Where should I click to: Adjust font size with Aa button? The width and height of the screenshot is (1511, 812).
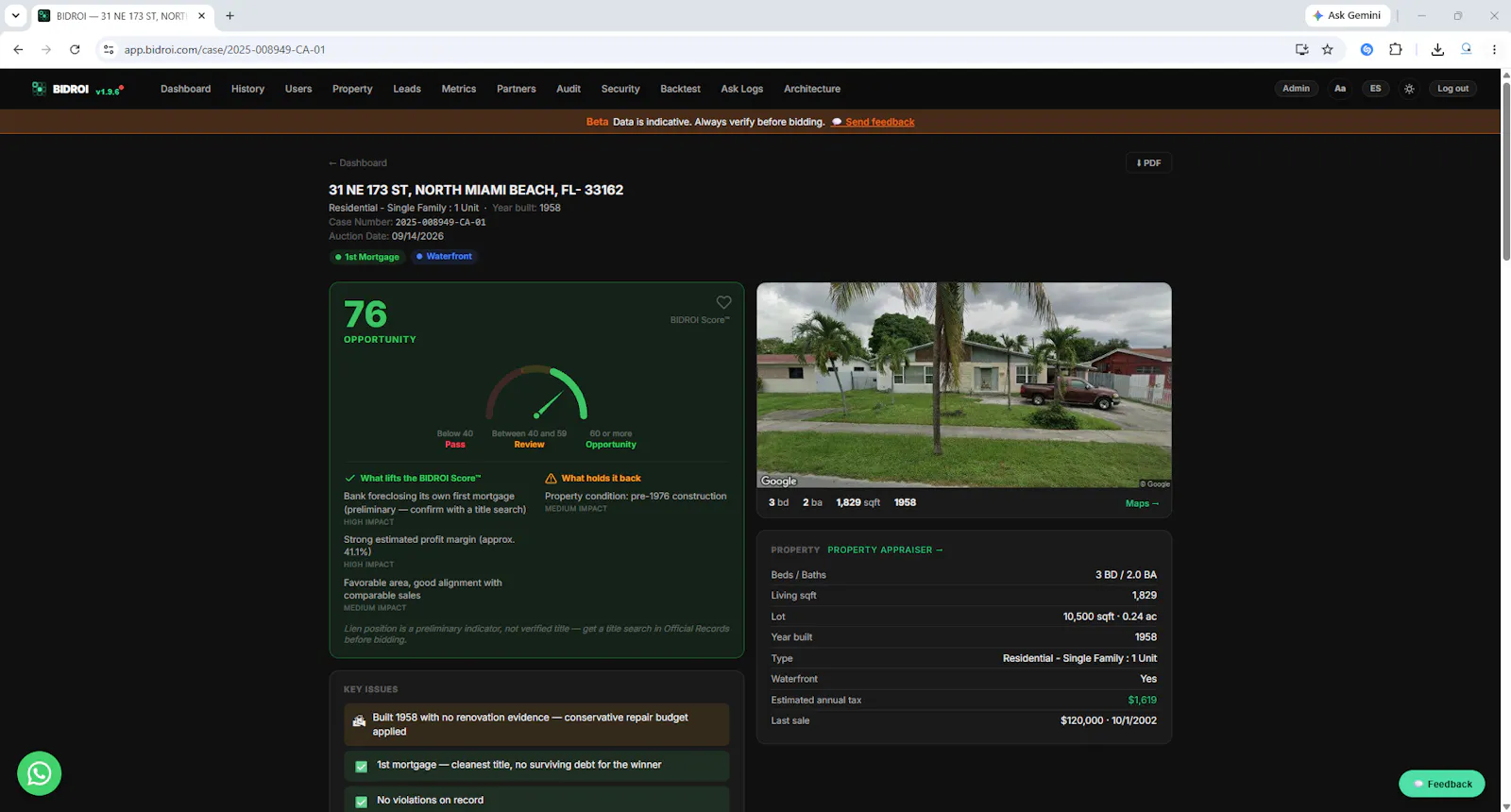tap(1339, 89)
